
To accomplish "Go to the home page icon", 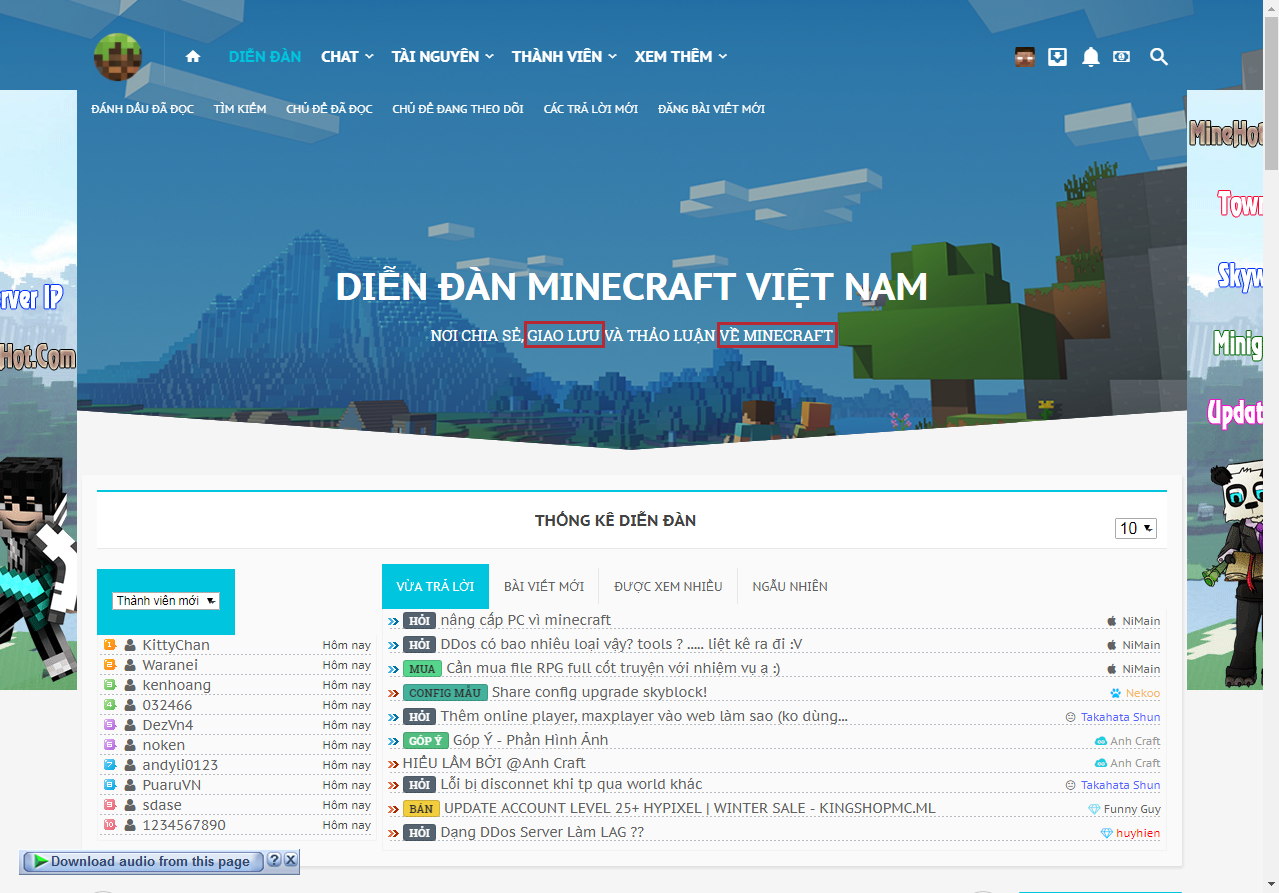I will point(193,57).
